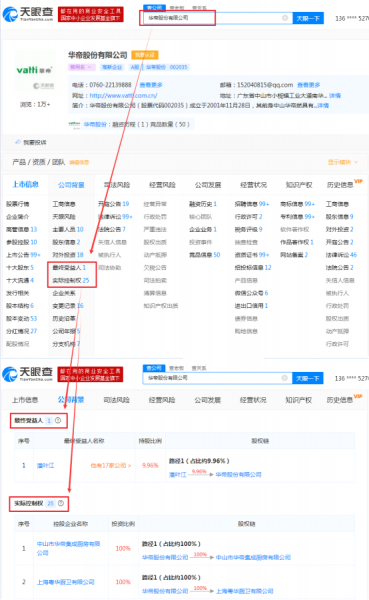Select the 查公司 tab above the upper search

[x=154, y=8]
